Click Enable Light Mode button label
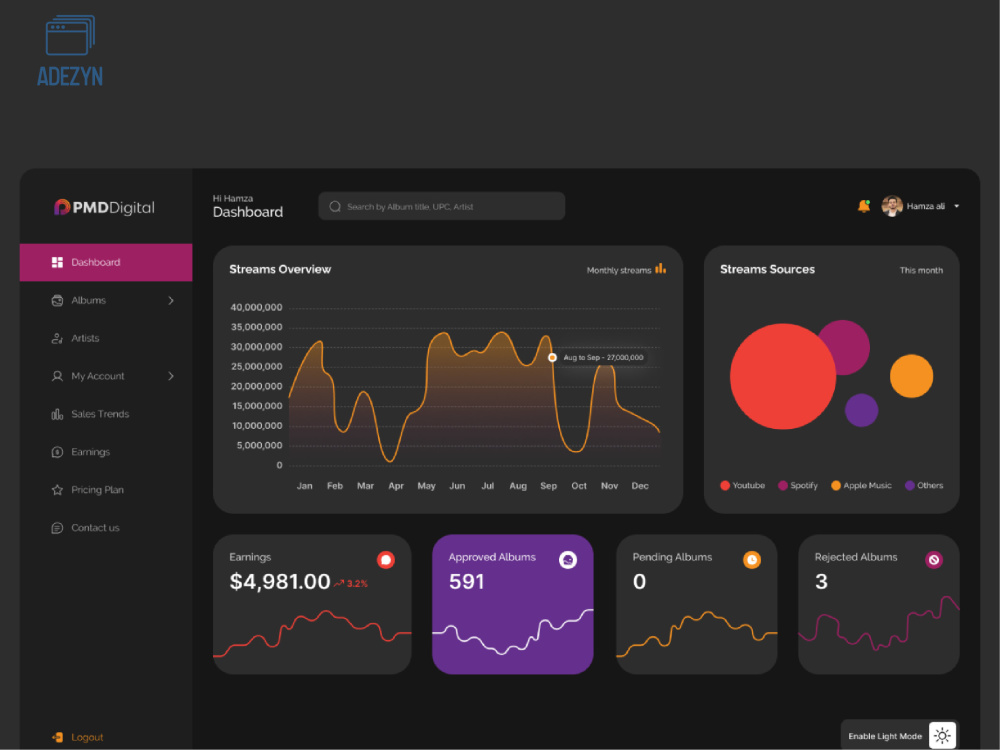Screen dimensions: 1000x750 pos(885,736)
